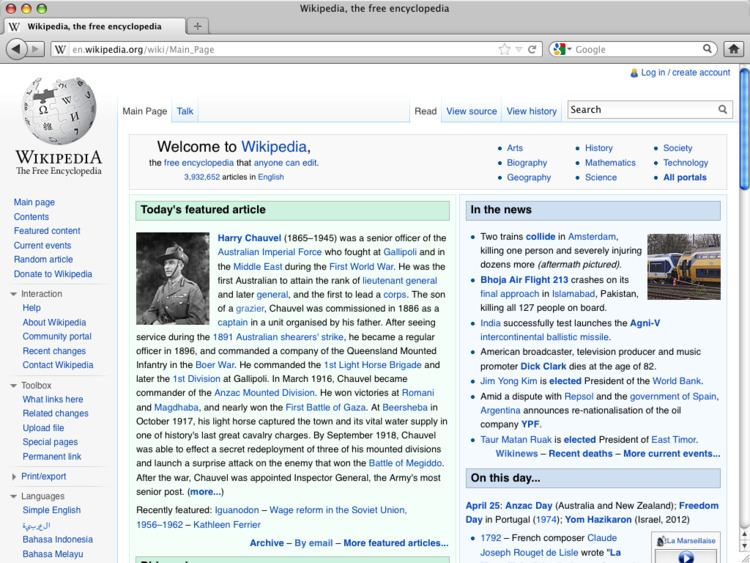The height and width of the screenshot is (563, 750).
Task: Click the Featured content sidebar link
Action: tap(47, 231)
